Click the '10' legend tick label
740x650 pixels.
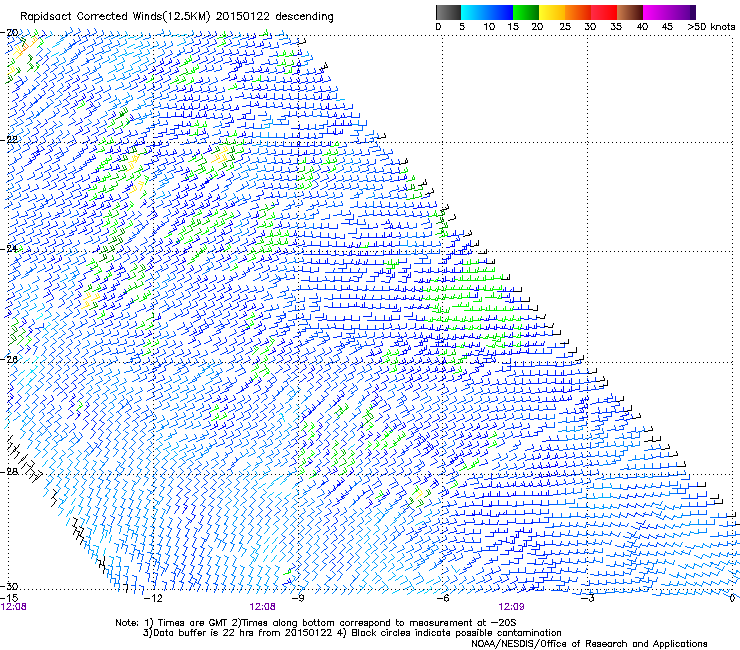click(x=489, y=27)
